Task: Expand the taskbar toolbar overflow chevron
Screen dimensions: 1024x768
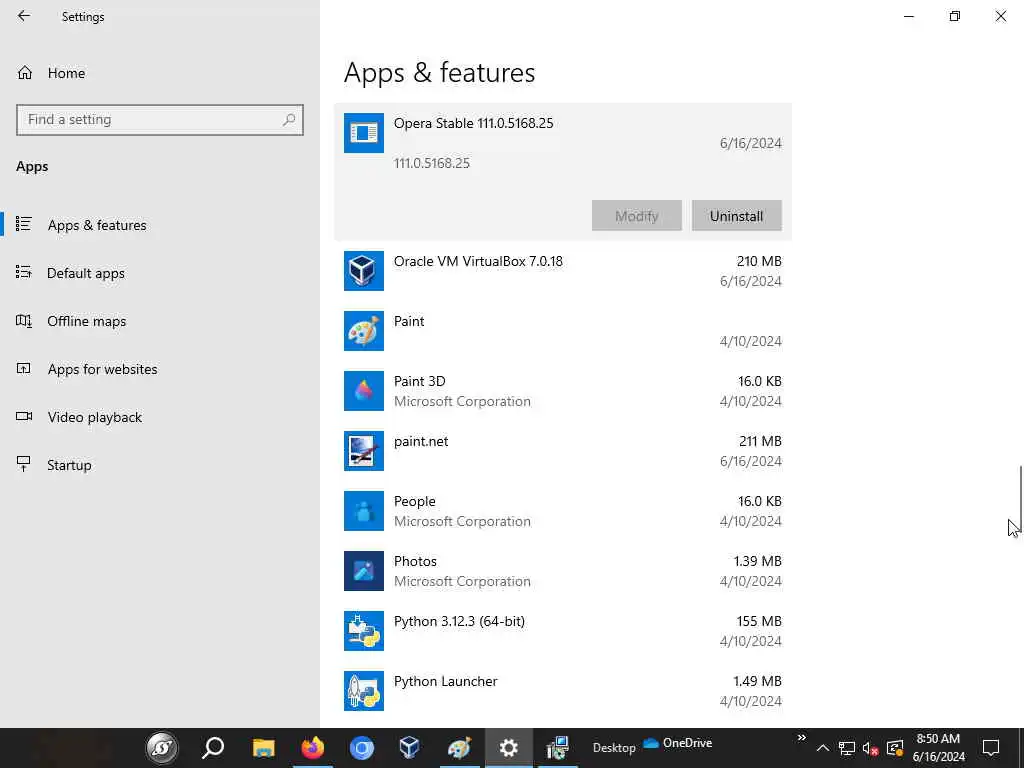Action: point(801,738)
